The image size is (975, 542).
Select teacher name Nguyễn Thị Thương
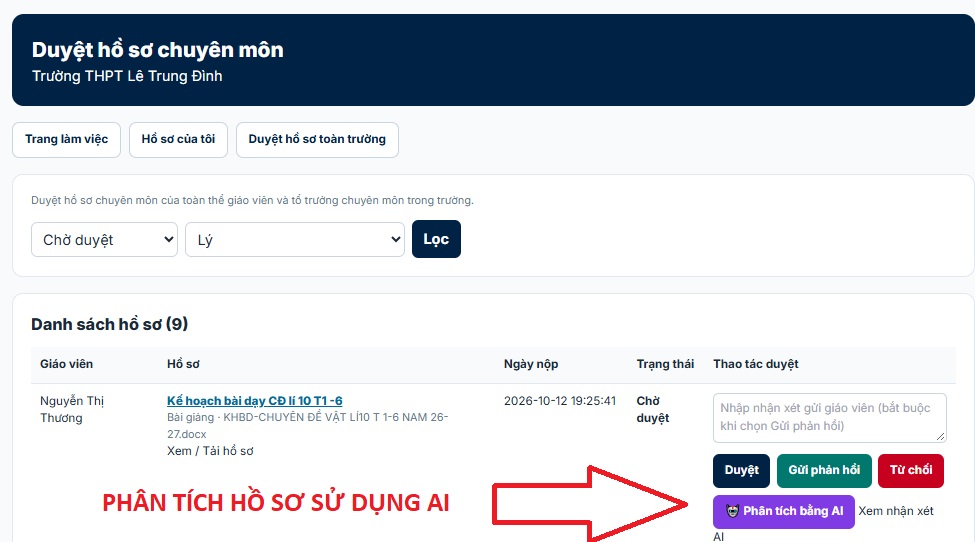72,409
